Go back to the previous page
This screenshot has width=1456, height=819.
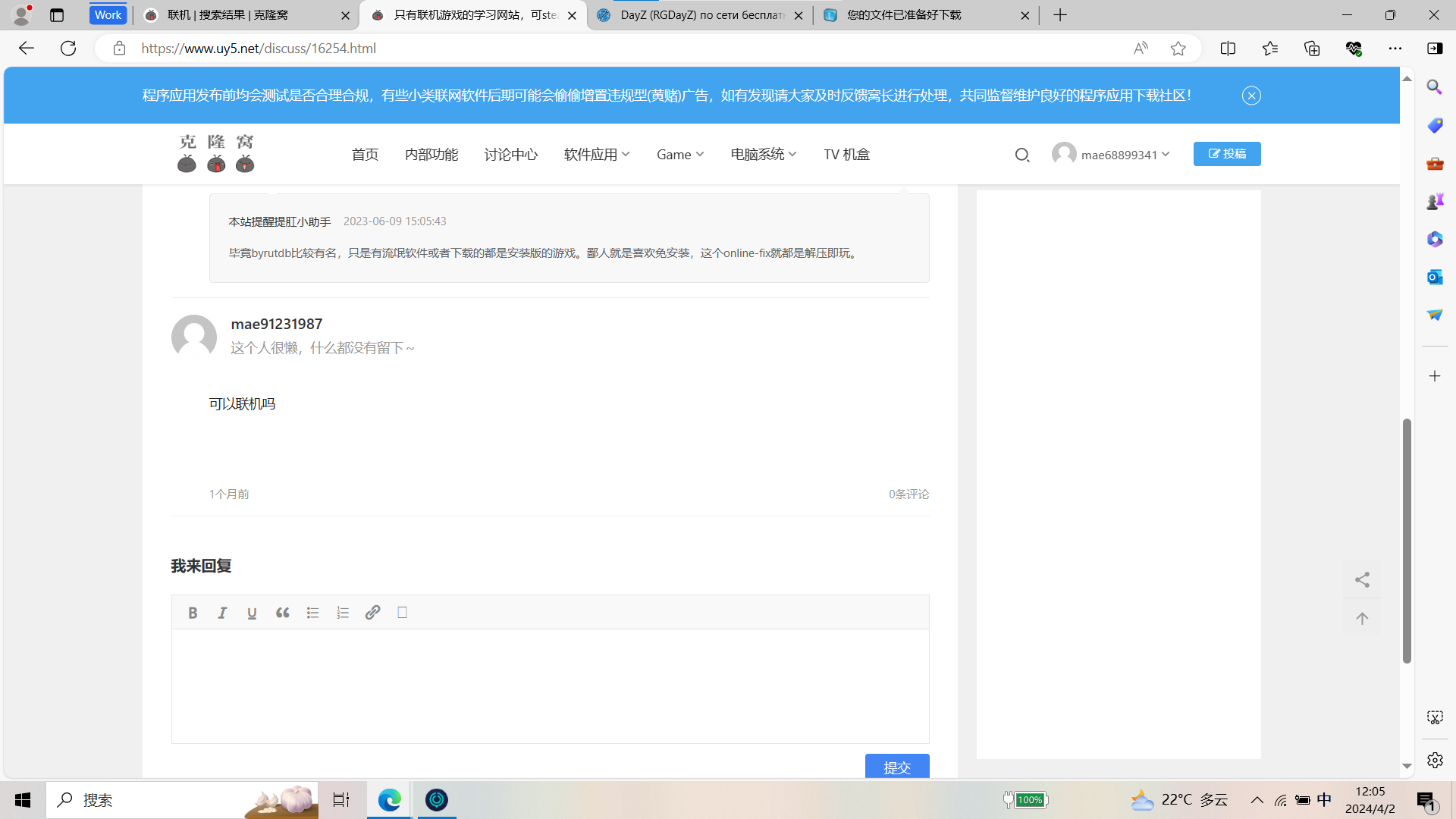(x=27, y=49)
